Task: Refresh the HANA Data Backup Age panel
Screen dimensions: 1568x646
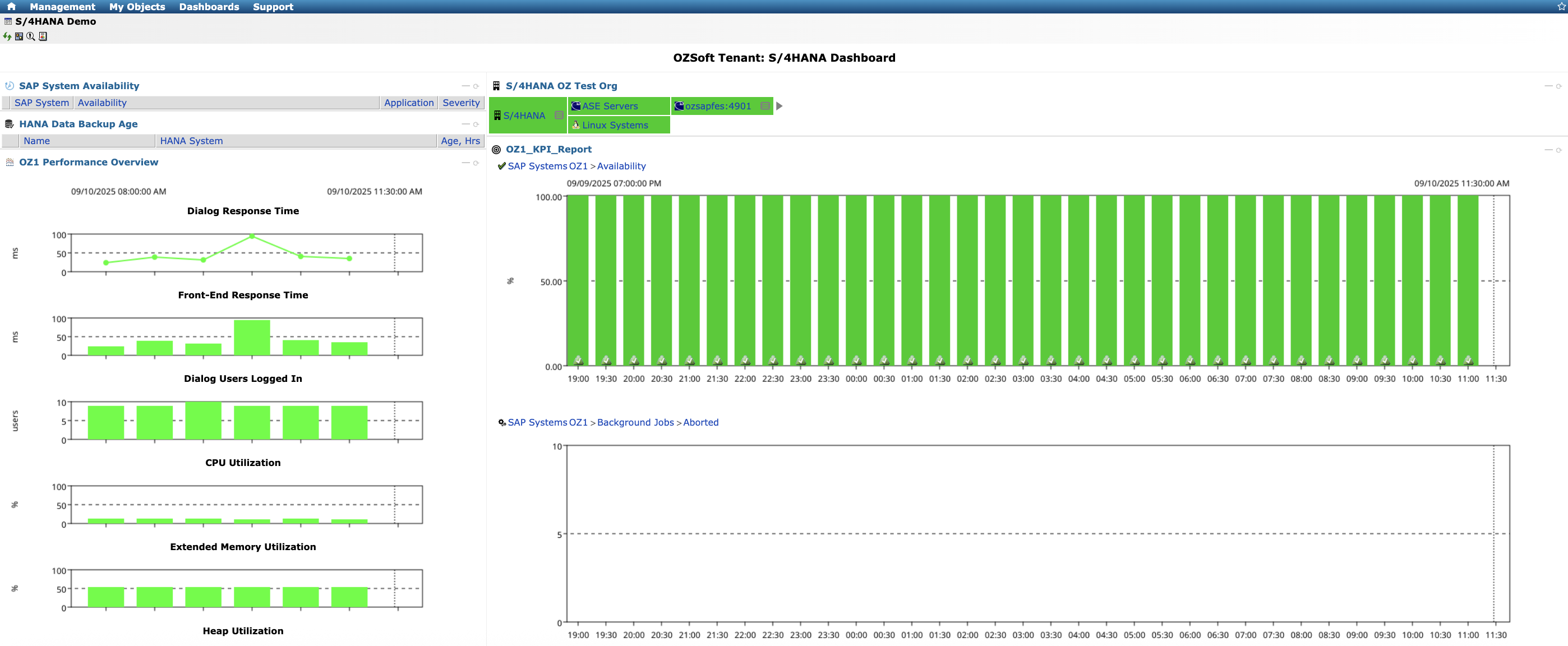Action: click(x=476, y=125)
